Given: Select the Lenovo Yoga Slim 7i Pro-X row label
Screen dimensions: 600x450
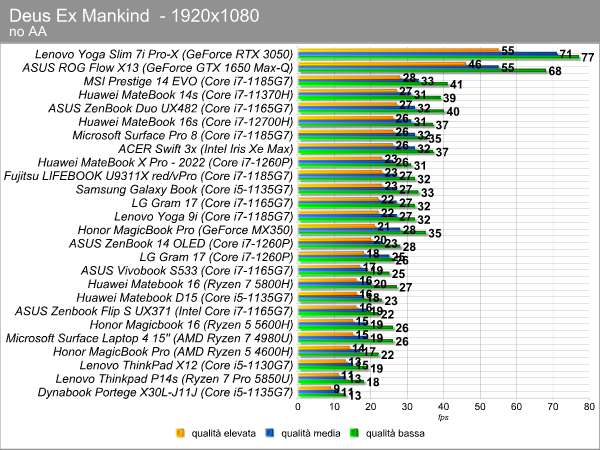Looking at the screenshot, I should click(x=164, y=54).
